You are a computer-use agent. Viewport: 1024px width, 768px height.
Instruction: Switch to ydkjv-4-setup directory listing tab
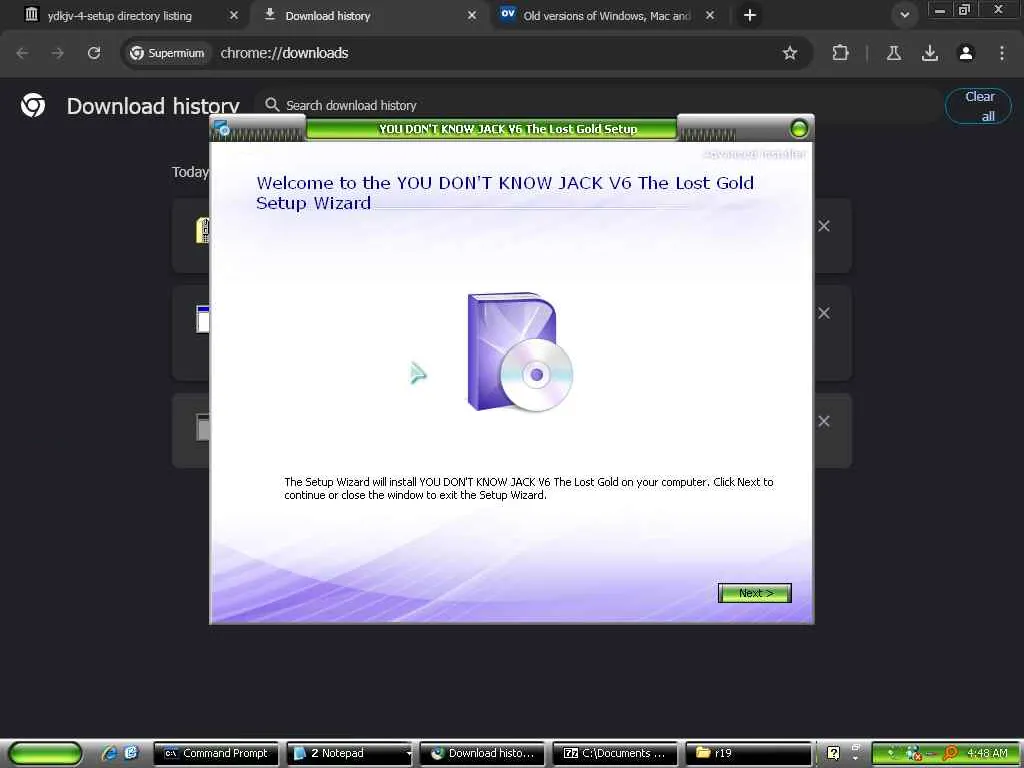[x=120, y=16]
